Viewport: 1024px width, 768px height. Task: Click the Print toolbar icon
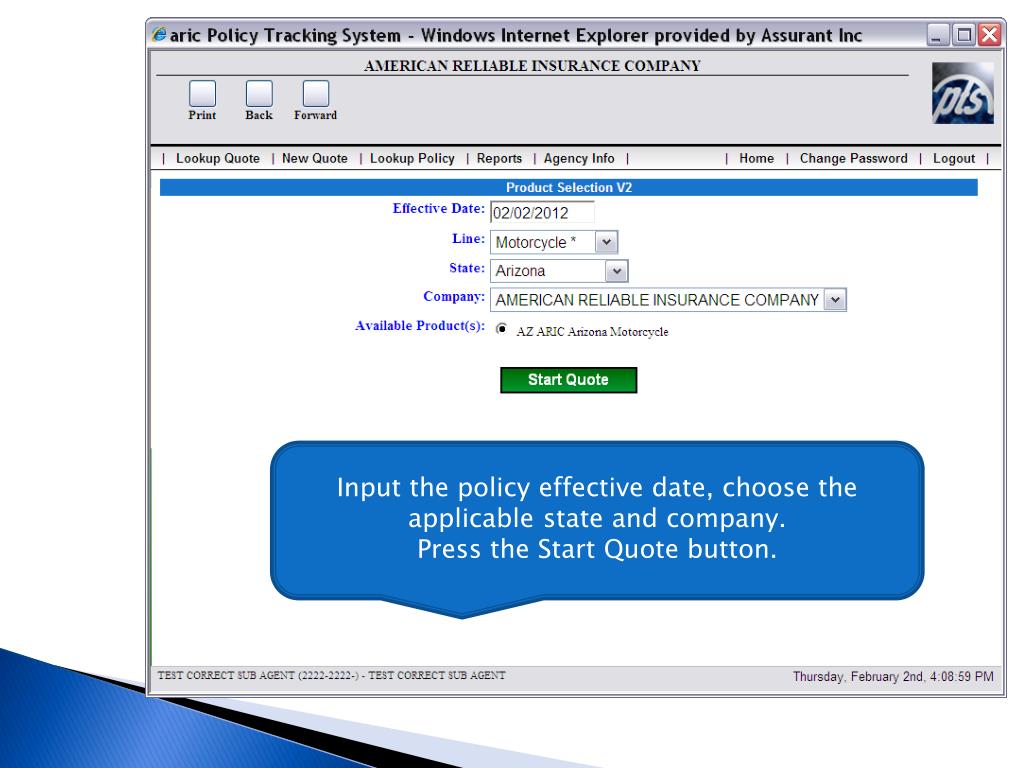tap(202, 93)
